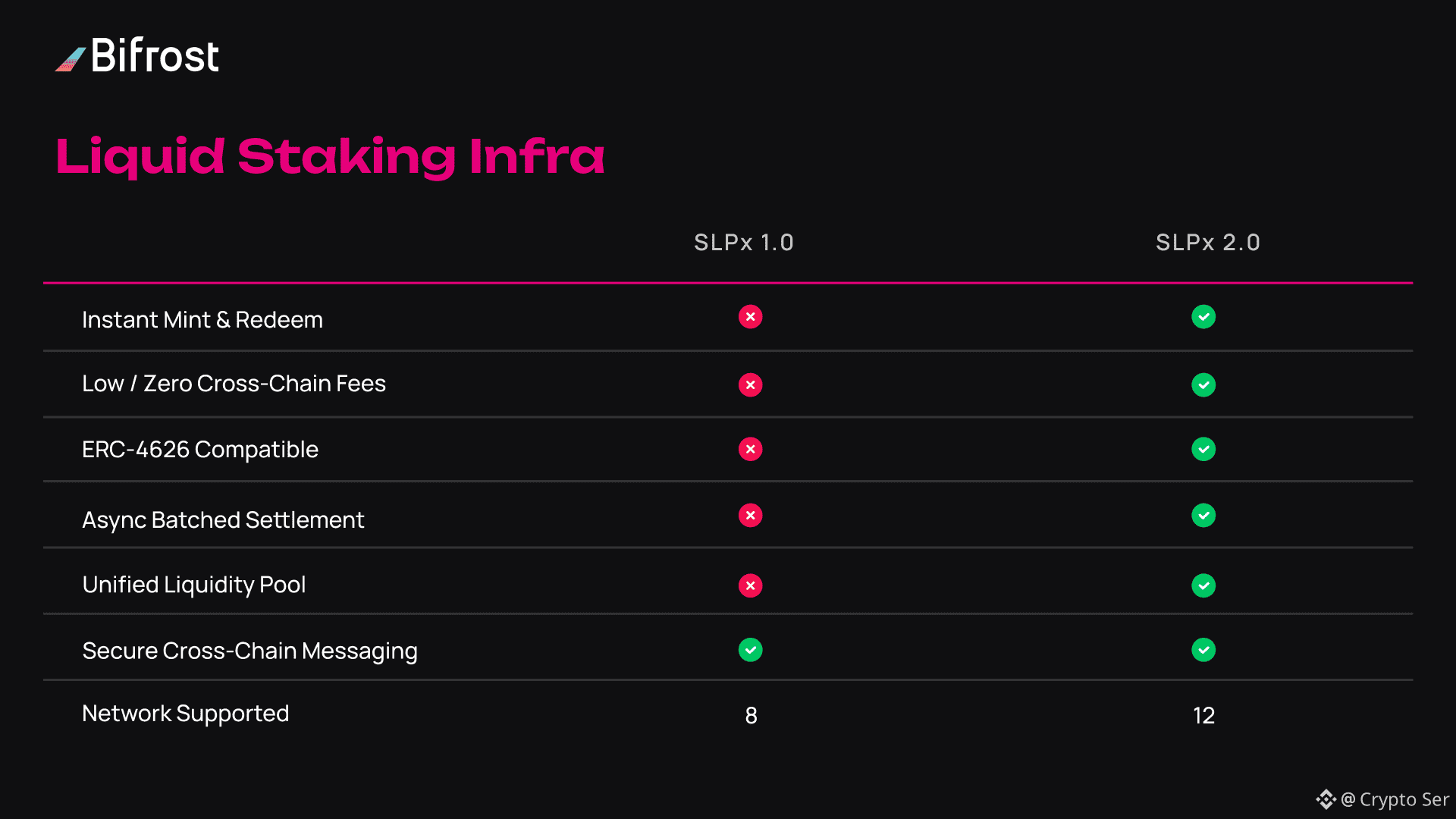
Task: Click red X for Async Batched Settlement
Action: [x=750, y=516]
